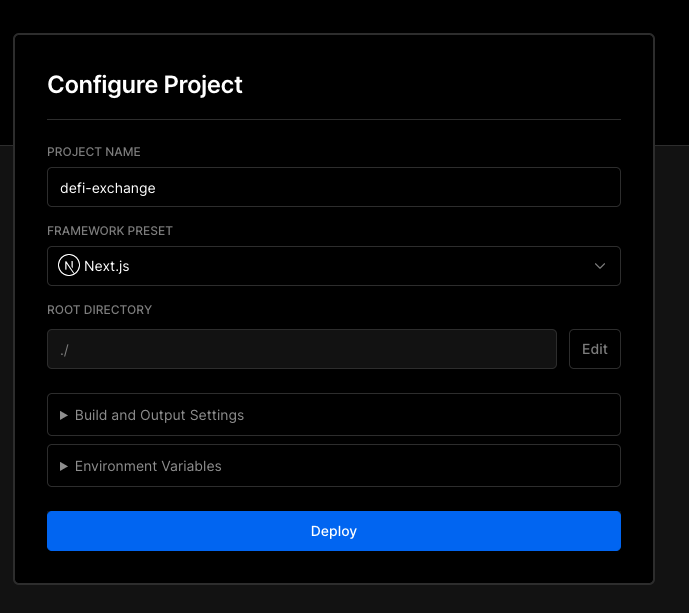Click the chevron arrow in Framework Preset
This screenshot has width=689, height=613.
click(600, 266)
